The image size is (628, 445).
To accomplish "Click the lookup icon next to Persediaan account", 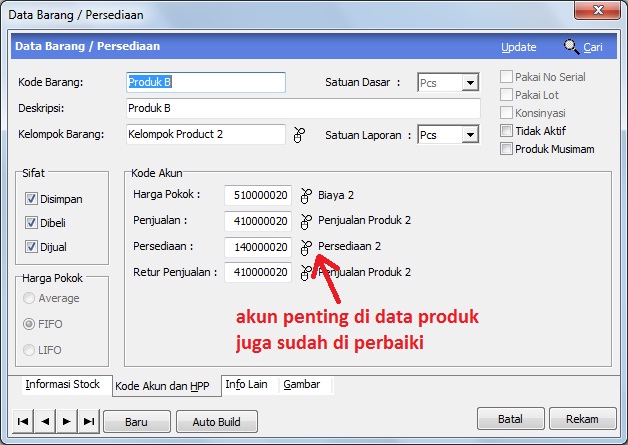I will click(x=306, y=247).
